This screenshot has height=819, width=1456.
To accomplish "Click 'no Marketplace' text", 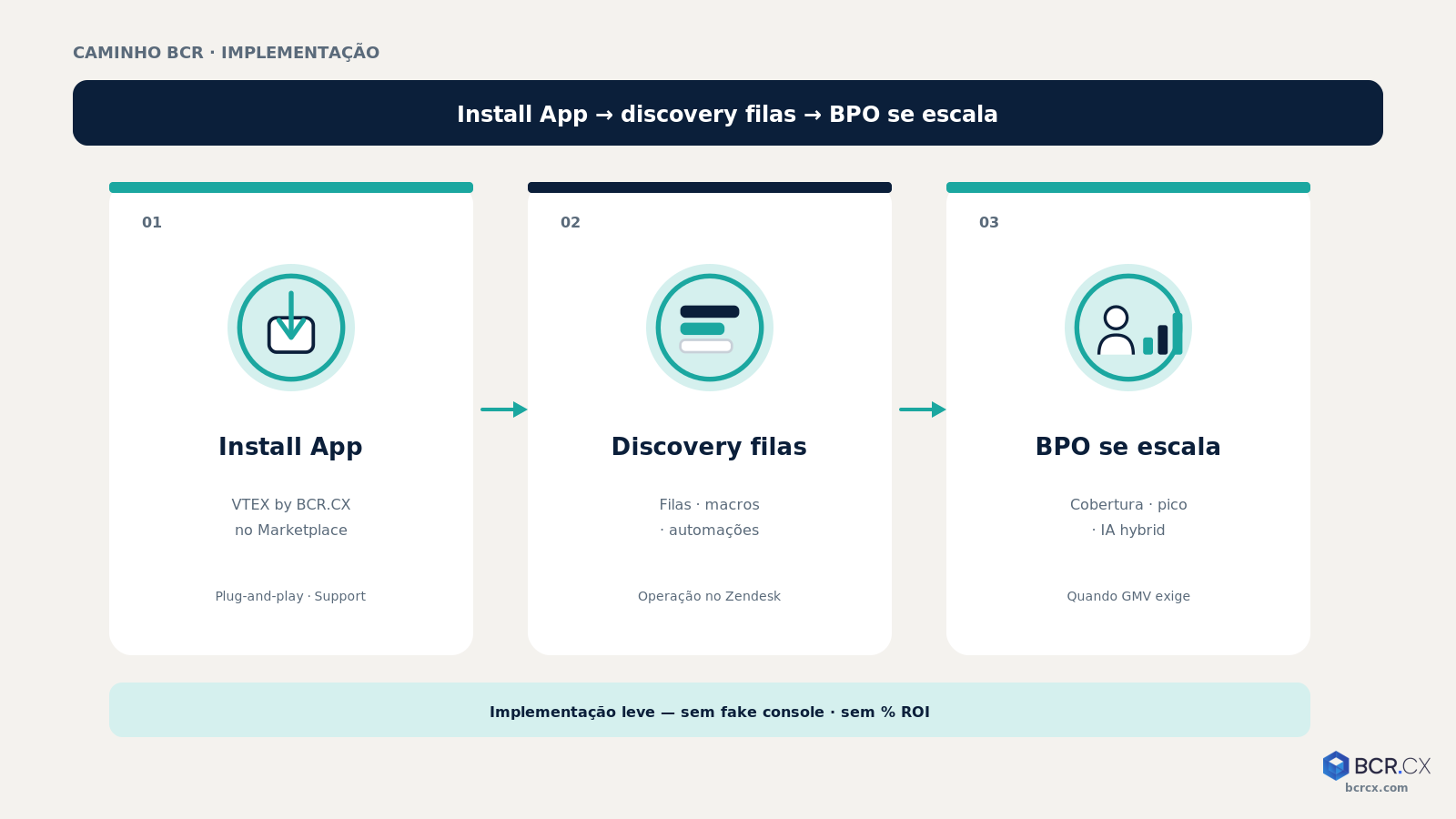I will 291,530.
